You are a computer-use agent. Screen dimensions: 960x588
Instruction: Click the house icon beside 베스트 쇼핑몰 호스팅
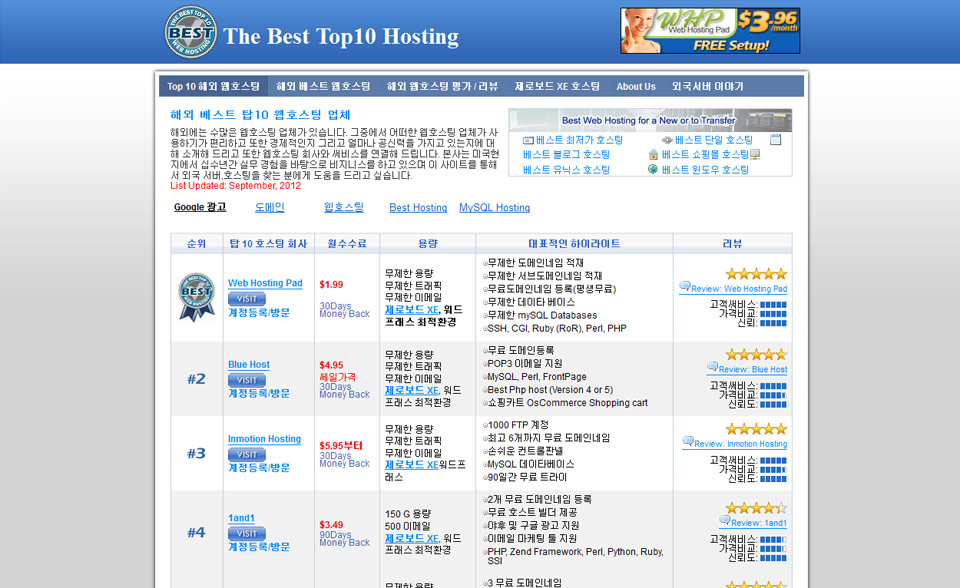(x=653, y=155)
